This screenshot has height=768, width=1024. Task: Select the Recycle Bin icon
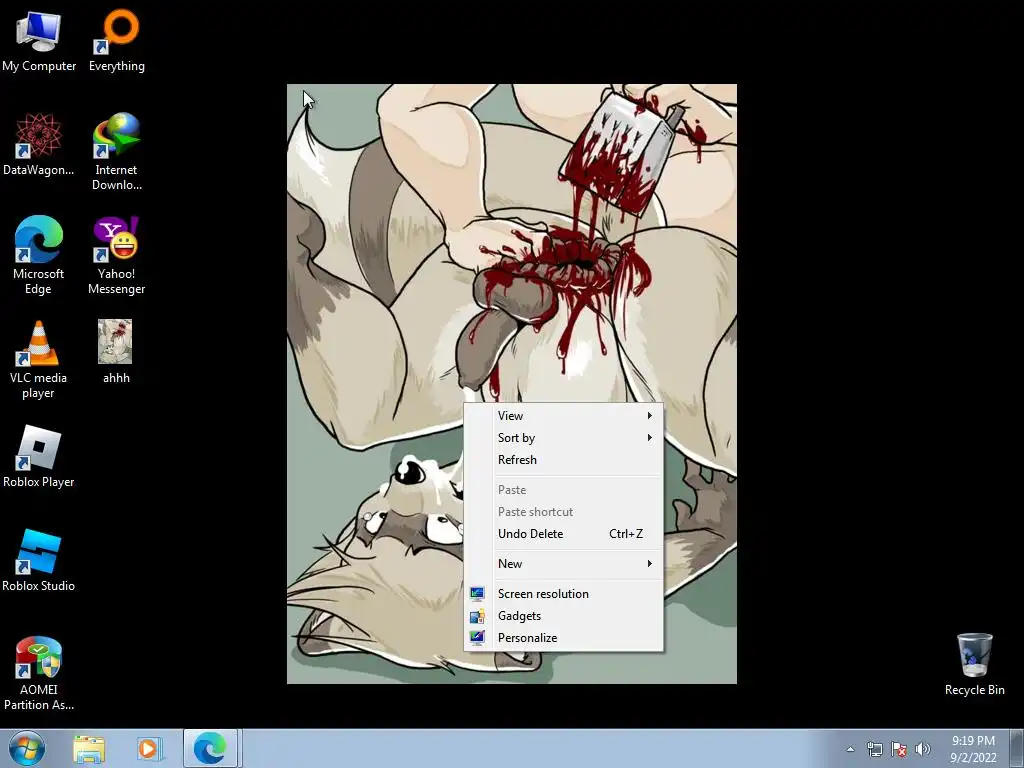(974, 664)
